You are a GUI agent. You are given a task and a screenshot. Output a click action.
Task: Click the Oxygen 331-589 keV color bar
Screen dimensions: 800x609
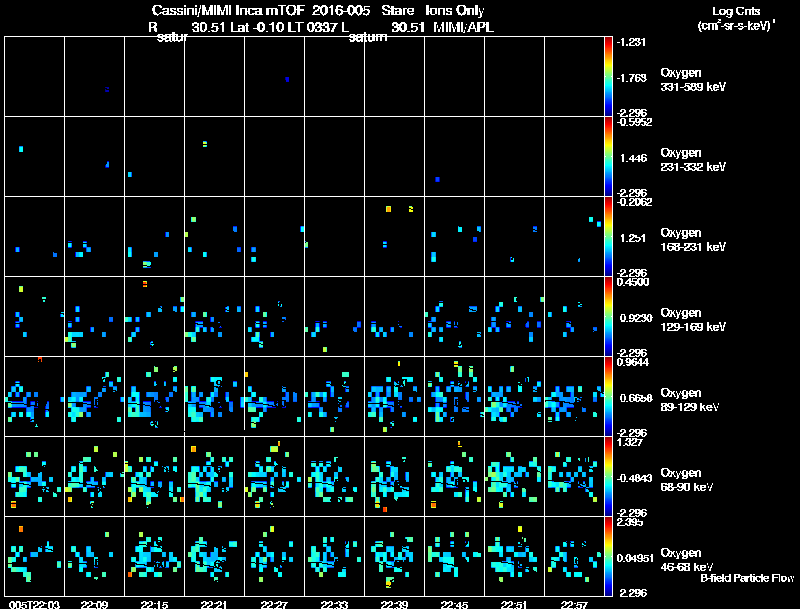pos(608,77)
